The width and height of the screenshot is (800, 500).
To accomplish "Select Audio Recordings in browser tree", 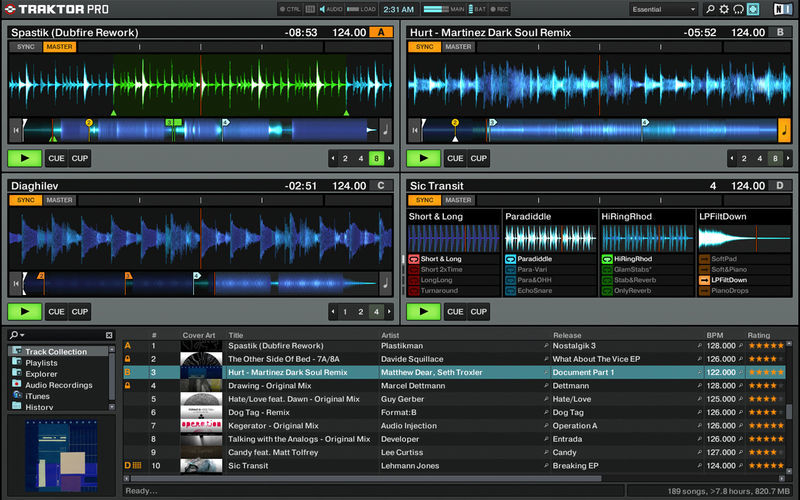I will point(59,385).
